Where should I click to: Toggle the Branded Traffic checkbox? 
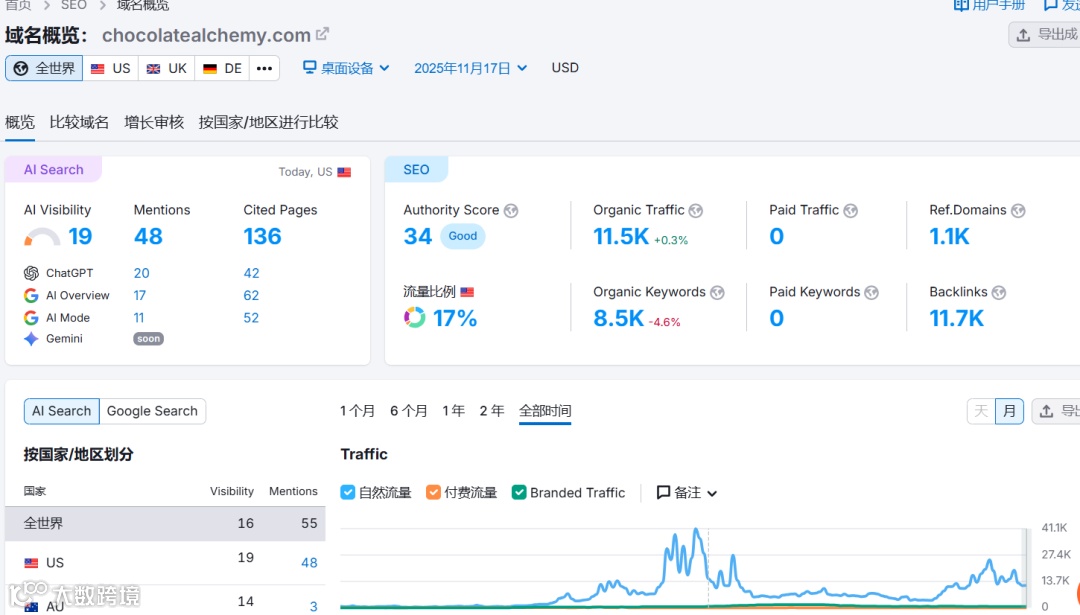tap(519, 492)
